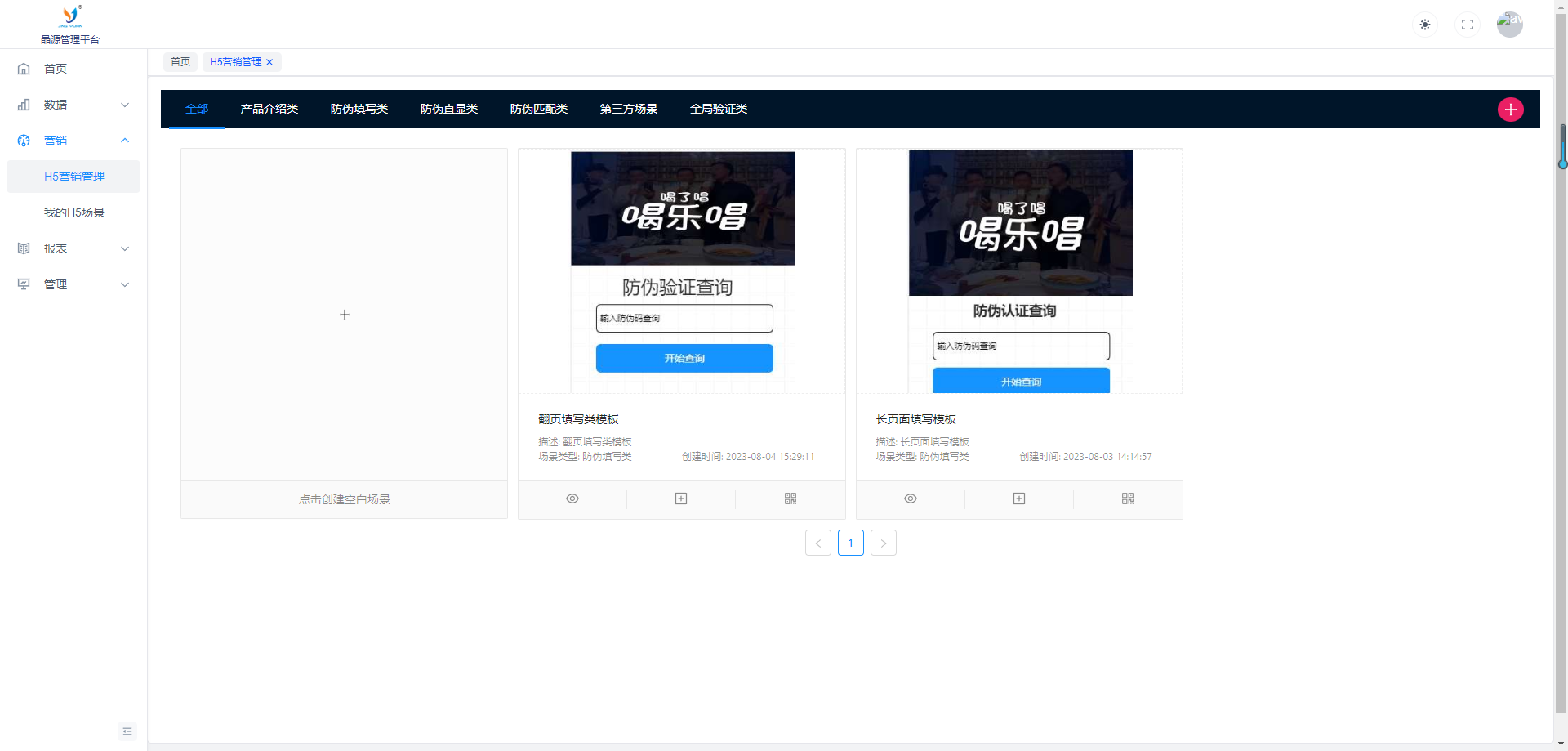Expand the 报表 sidebar menu
This screenshot has height=751, width=1568.
click(x=125, y=248)
